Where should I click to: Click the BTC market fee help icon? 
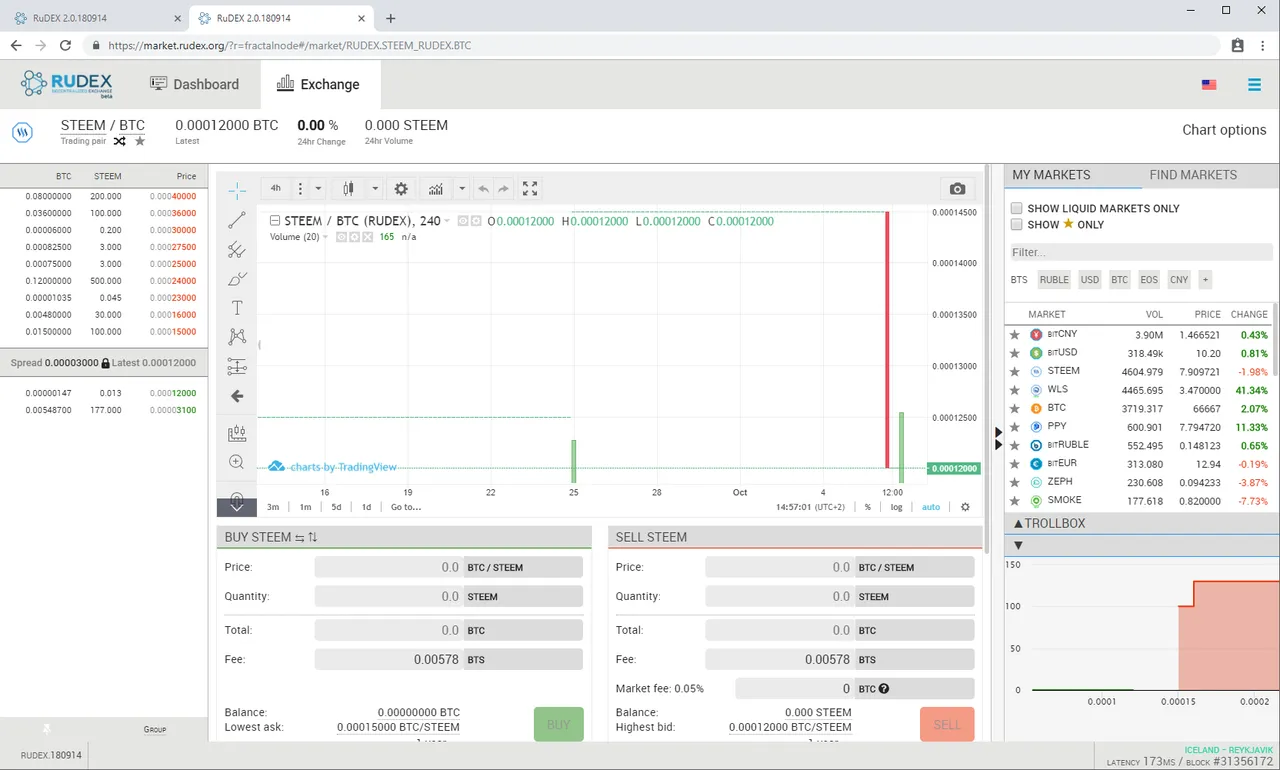884,688
